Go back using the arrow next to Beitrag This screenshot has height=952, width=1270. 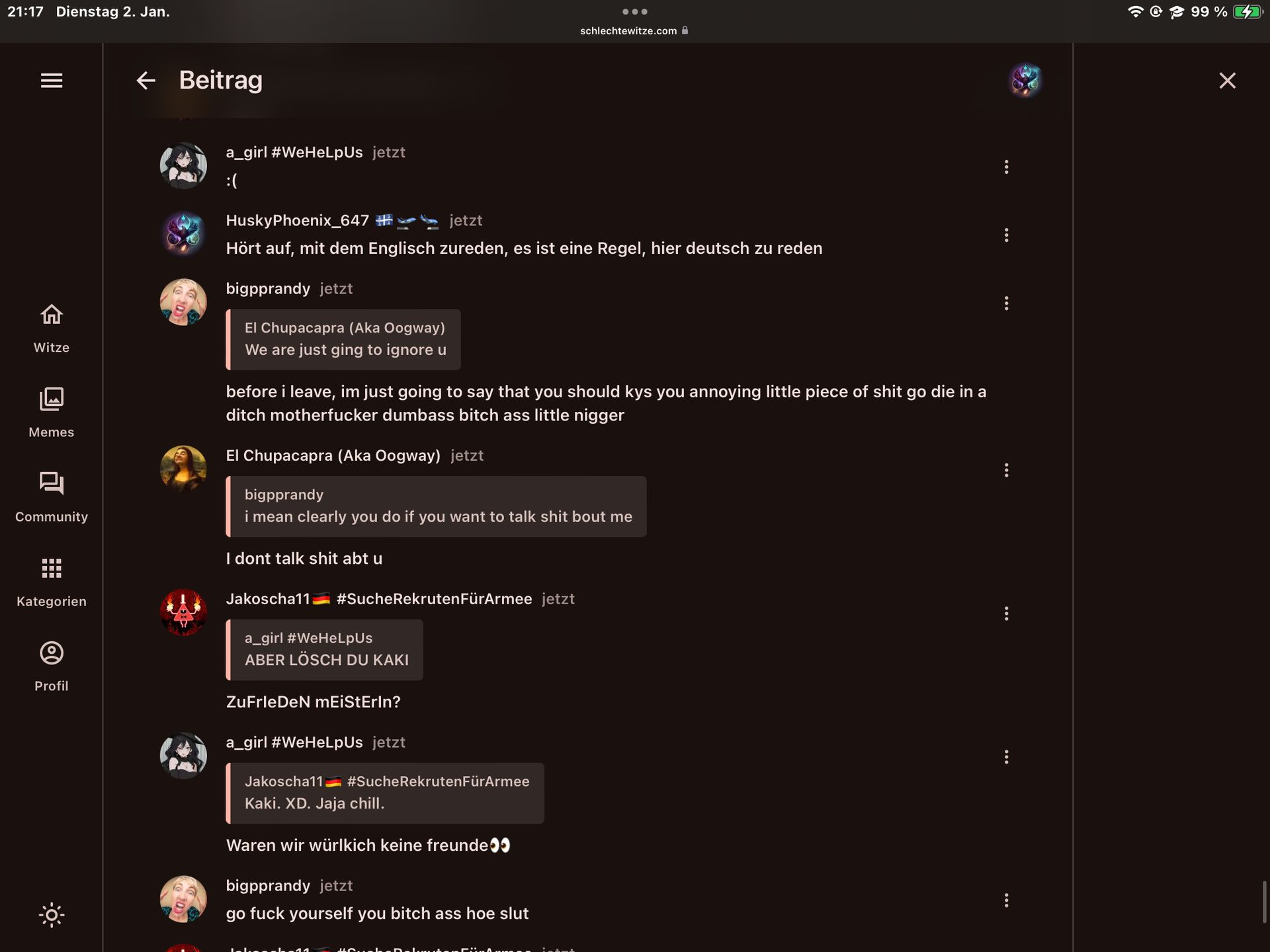coord(146,81)
